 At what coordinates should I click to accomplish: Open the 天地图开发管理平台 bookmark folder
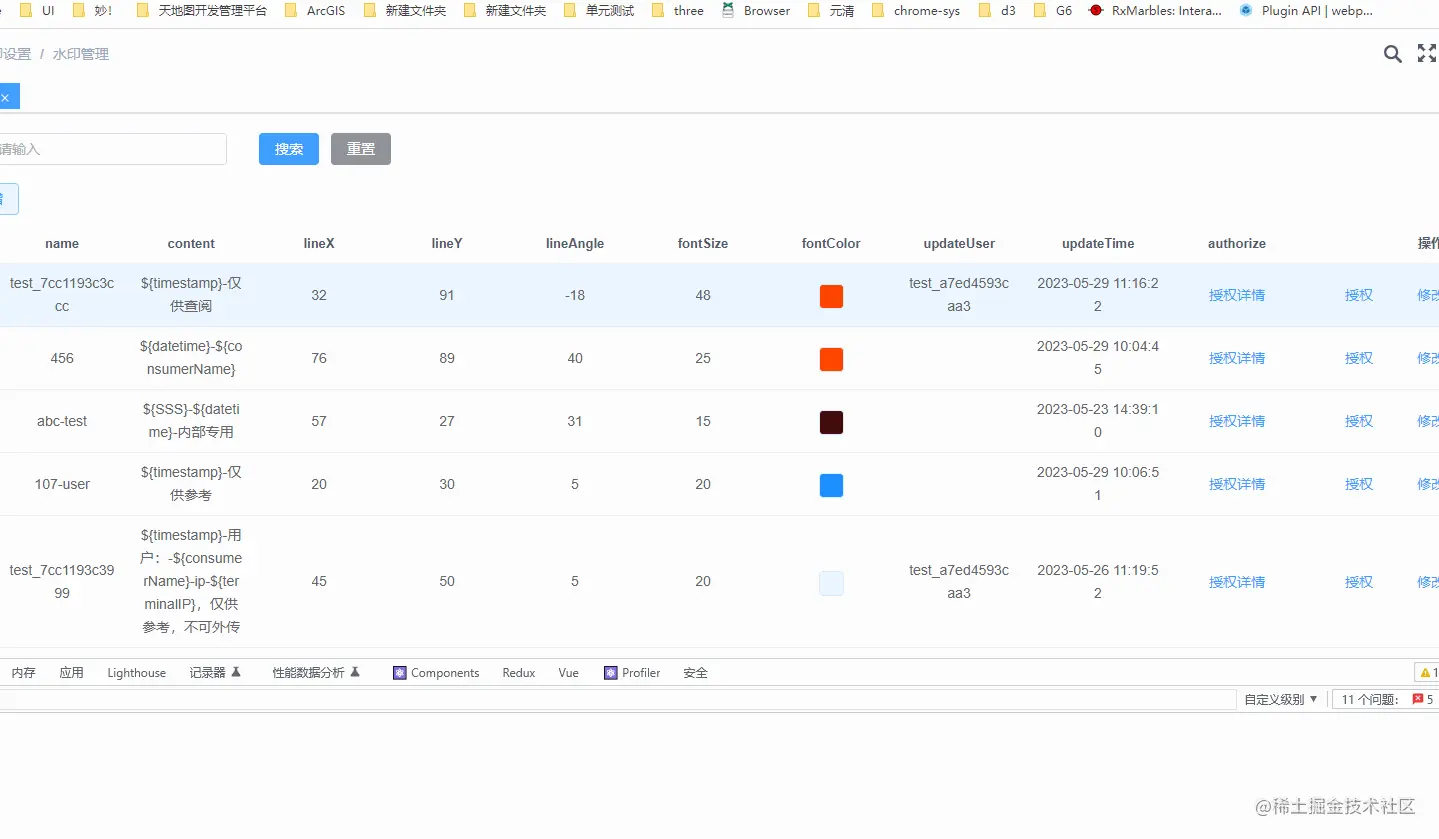coord(202,11)
